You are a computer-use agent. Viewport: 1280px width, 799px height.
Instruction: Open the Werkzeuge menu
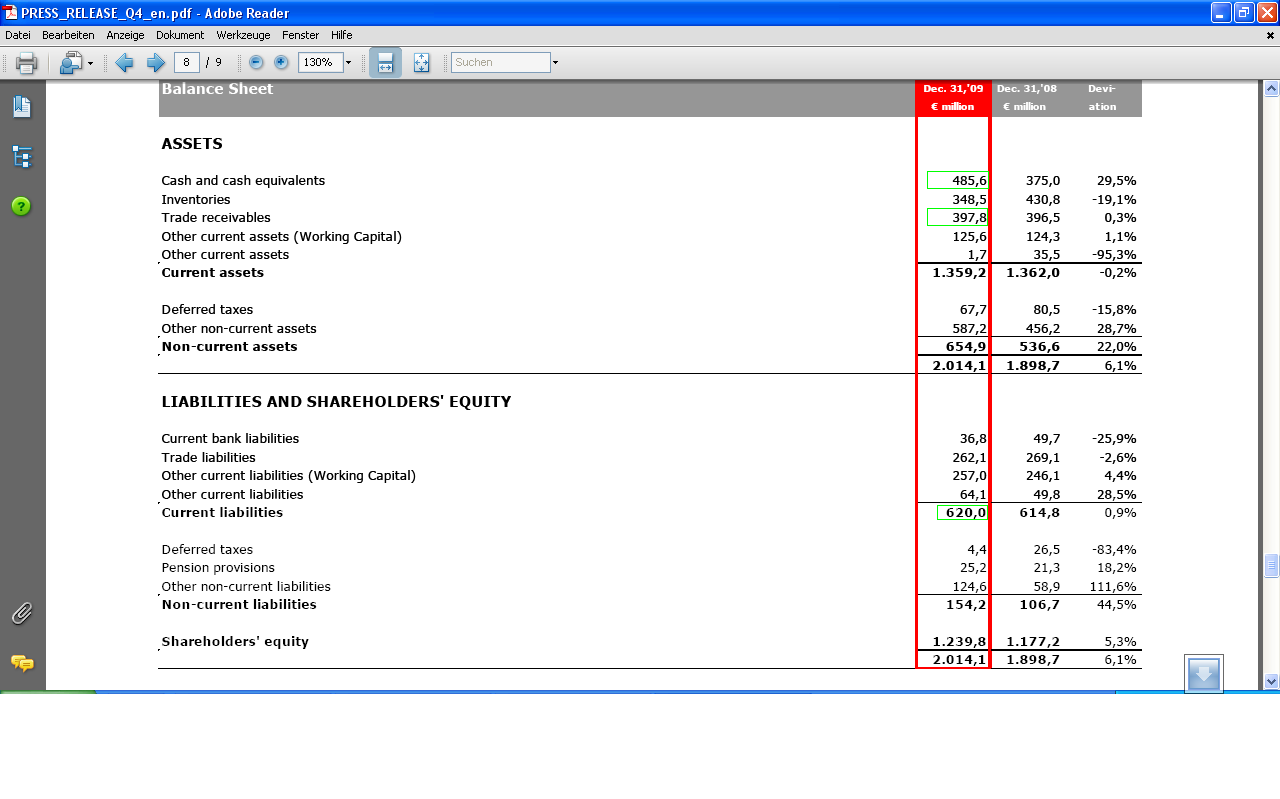243,35
